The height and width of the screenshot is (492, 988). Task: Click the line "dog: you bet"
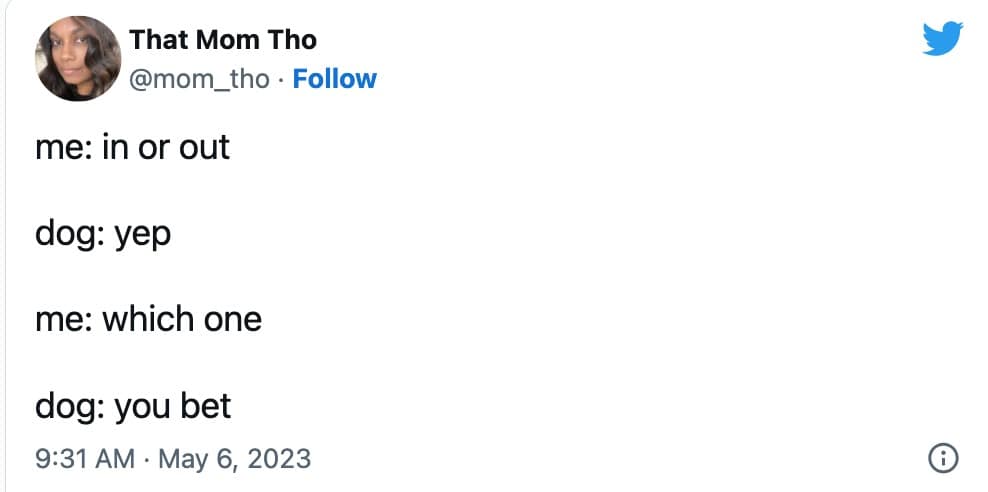[x=133, y=406]
